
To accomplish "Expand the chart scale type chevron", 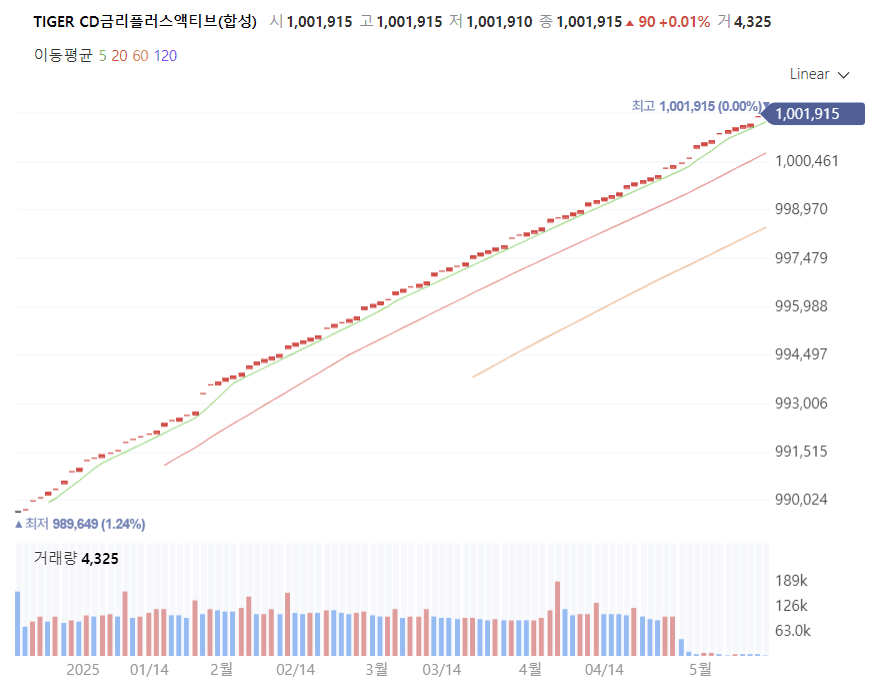I will [843, 74].
